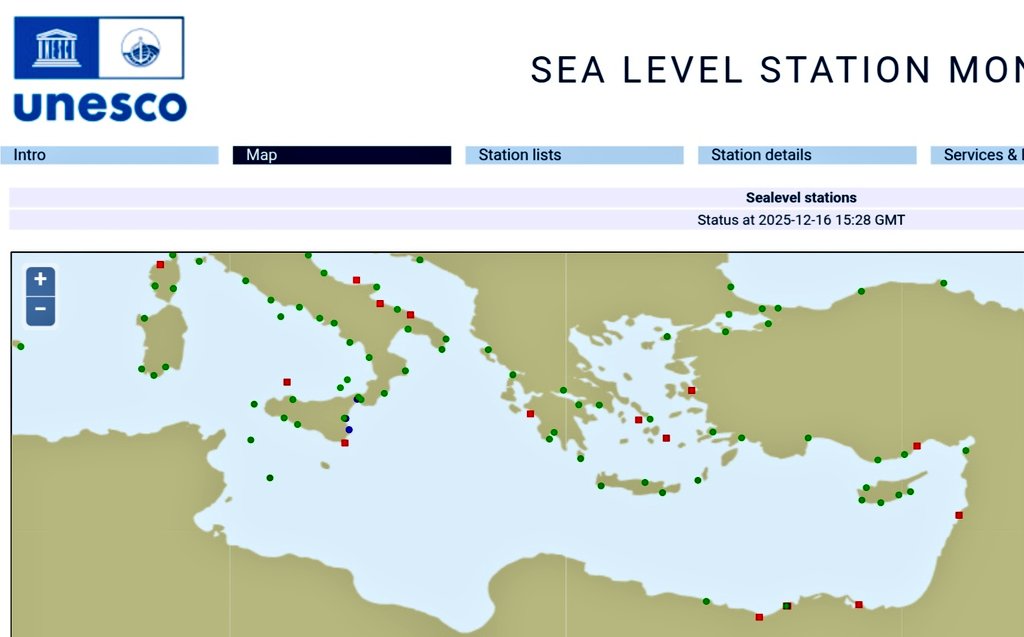Select easternmost red marker on Egyptian coast
The image size is (1024, 637).
(x=859, y=605)
